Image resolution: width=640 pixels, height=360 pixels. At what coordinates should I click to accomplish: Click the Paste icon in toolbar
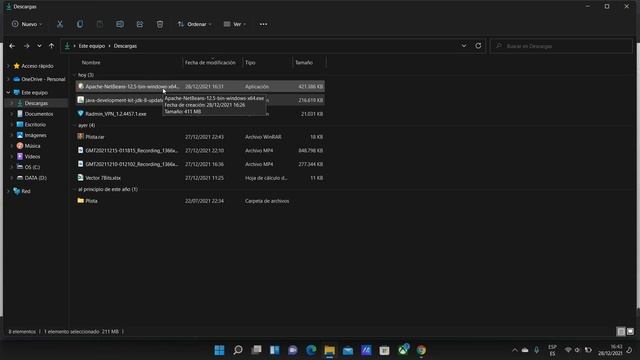pos(100,24)
